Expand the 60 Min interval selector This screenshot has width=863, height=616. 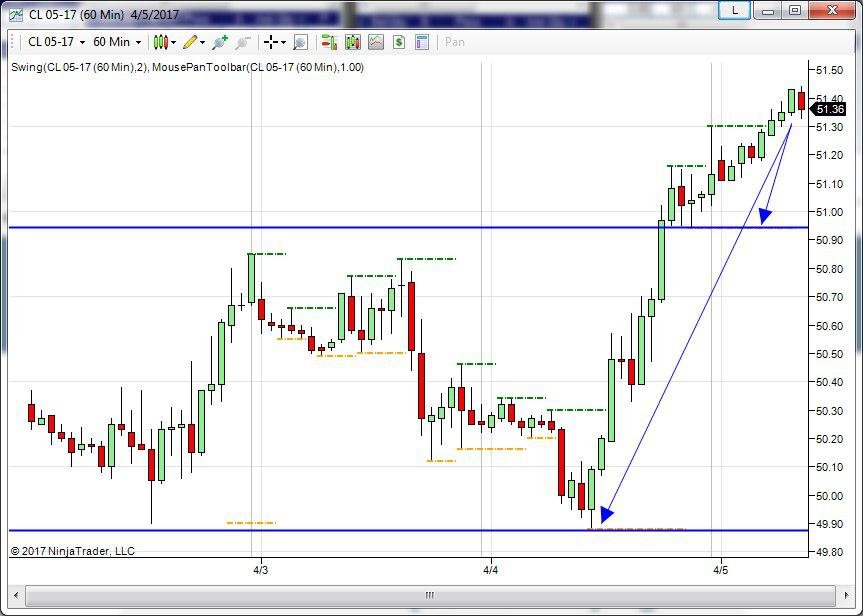(116, 42)
